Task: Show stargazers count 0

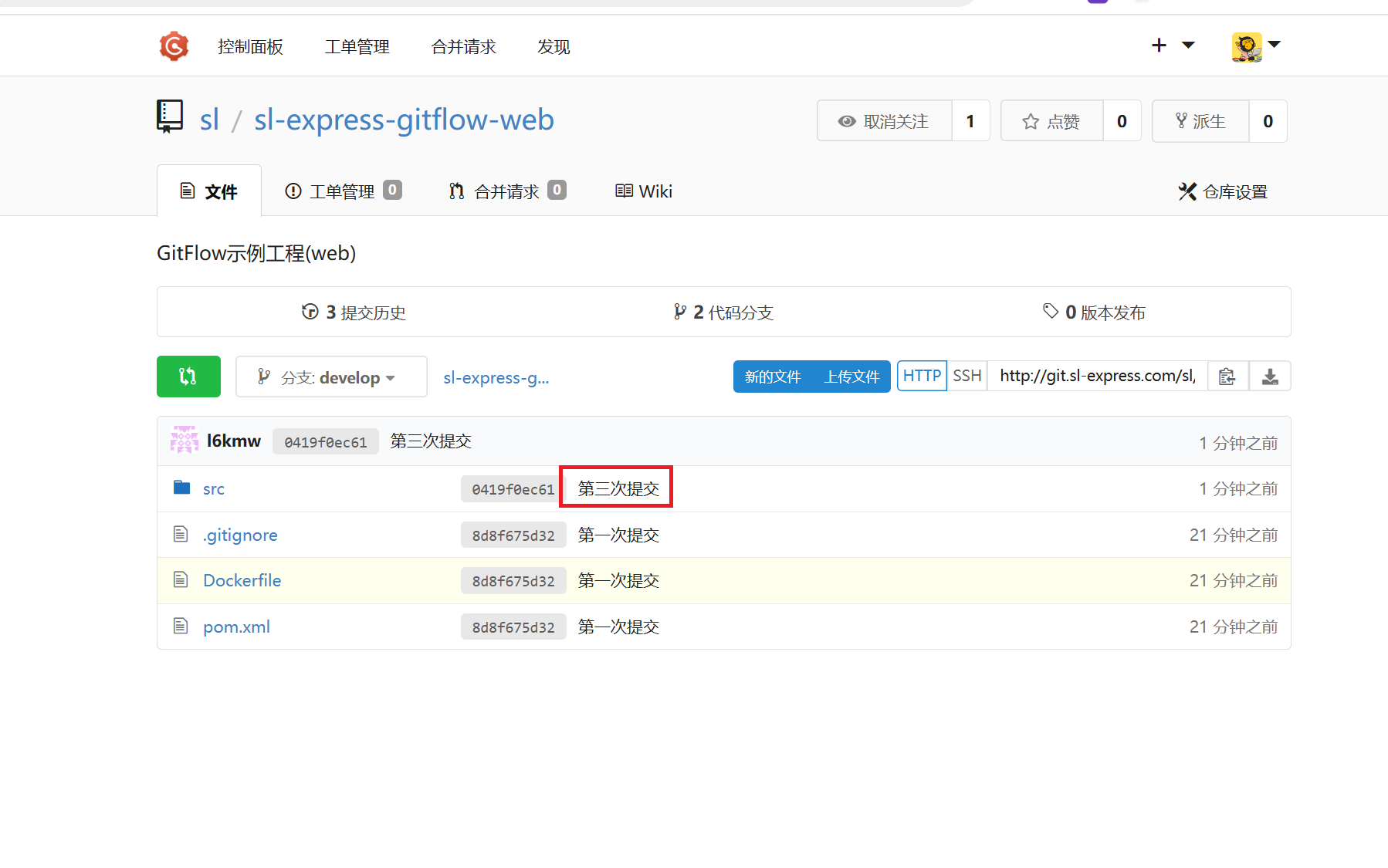Action: 1122,121
